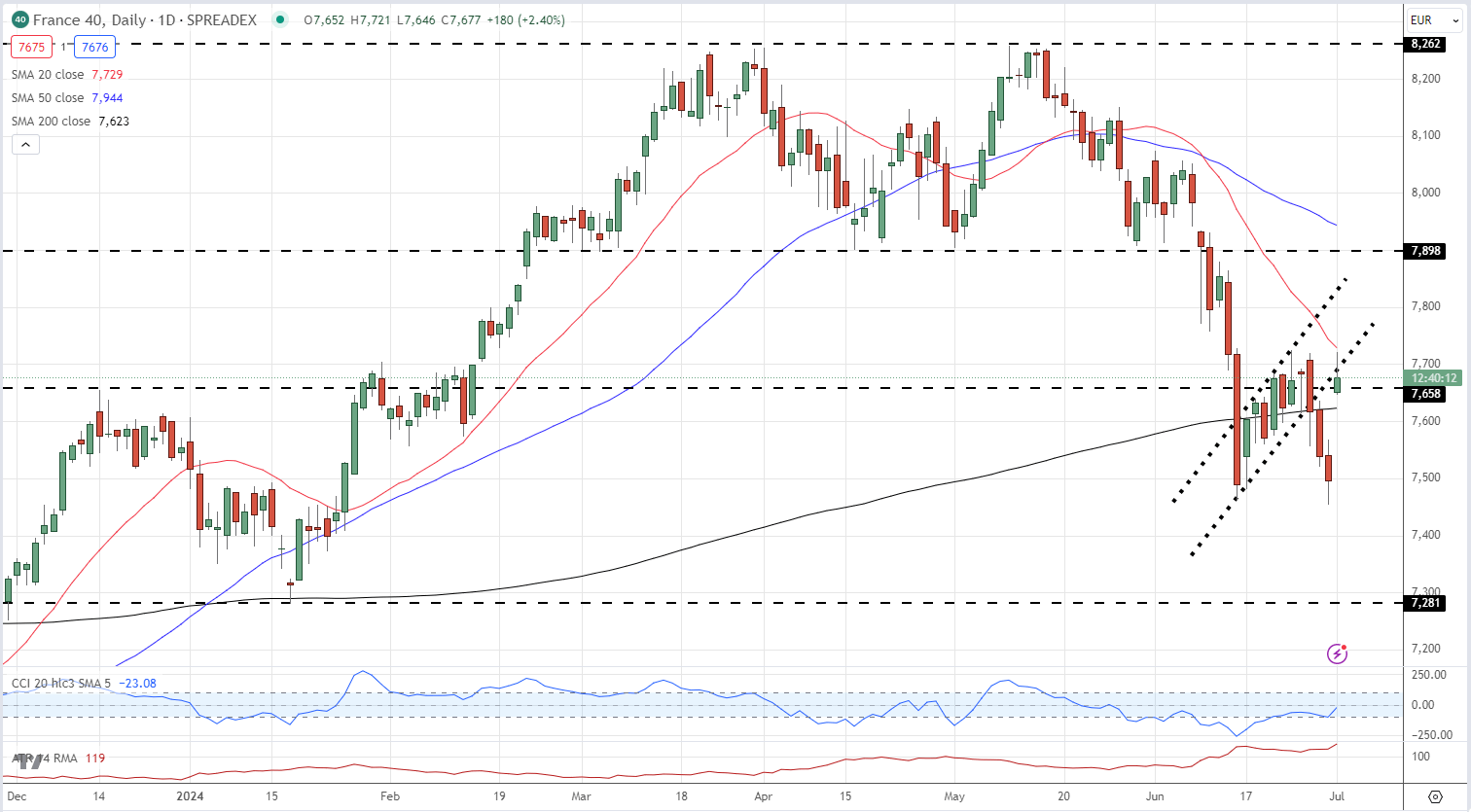Screen dimensions: 1471x812
Task: Click the SMA 50 value 7,944
Action: [x=107, y=98]
